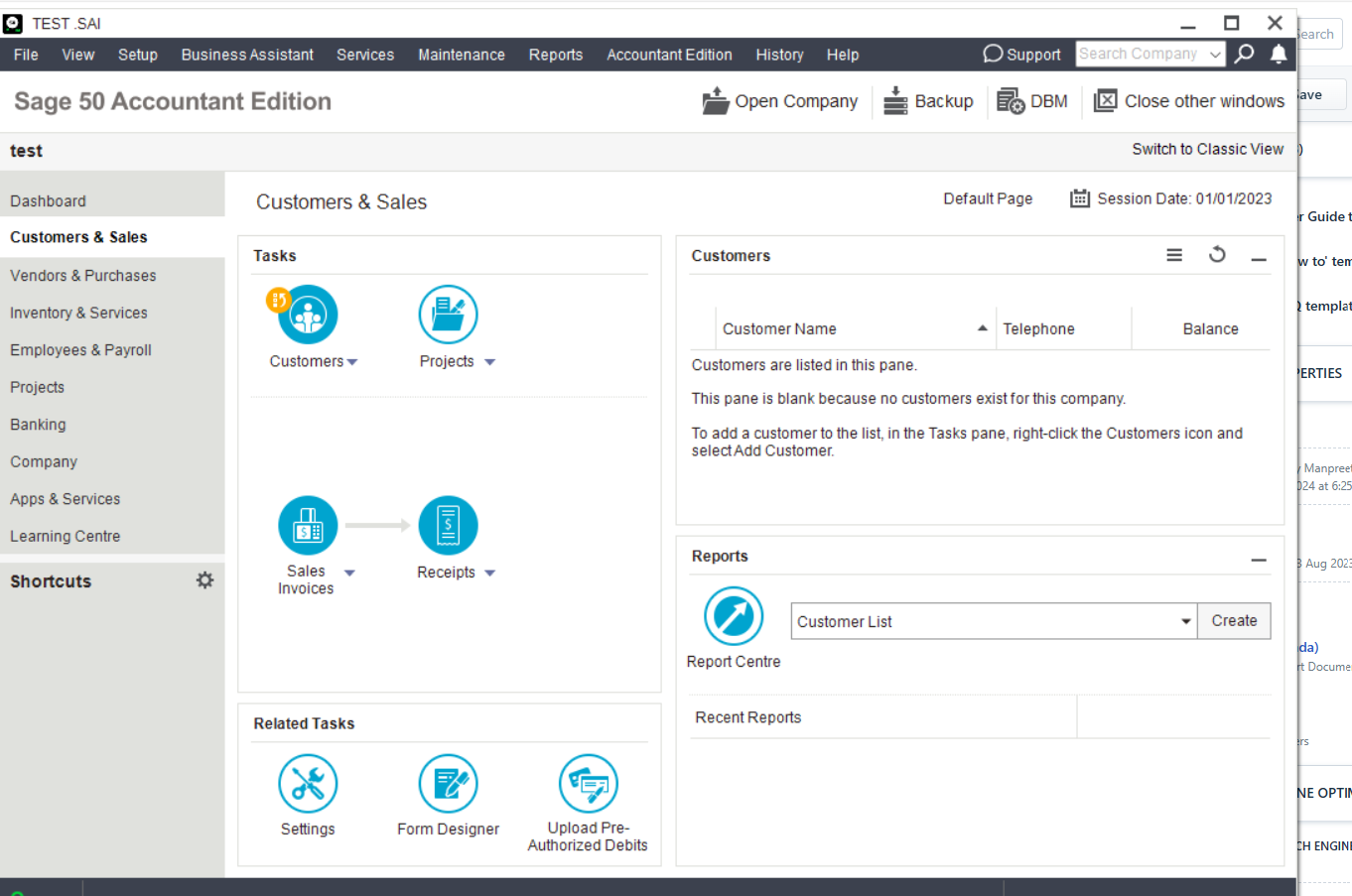
Task: Open Upload Pre-Authorized Debits
Action: tap(588, 784)
